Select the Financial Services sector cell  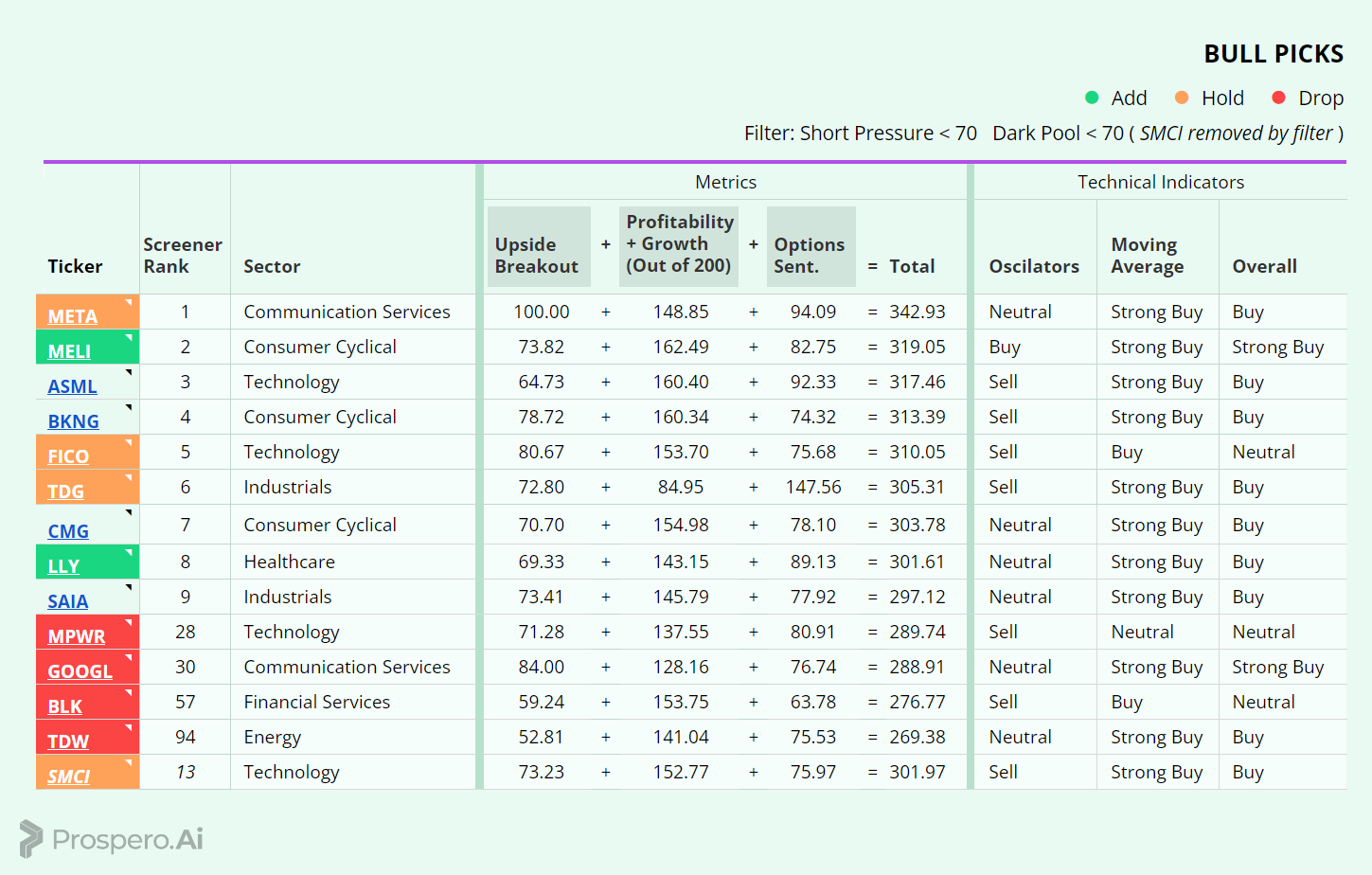pyautogui.click(x=316, y=702)
